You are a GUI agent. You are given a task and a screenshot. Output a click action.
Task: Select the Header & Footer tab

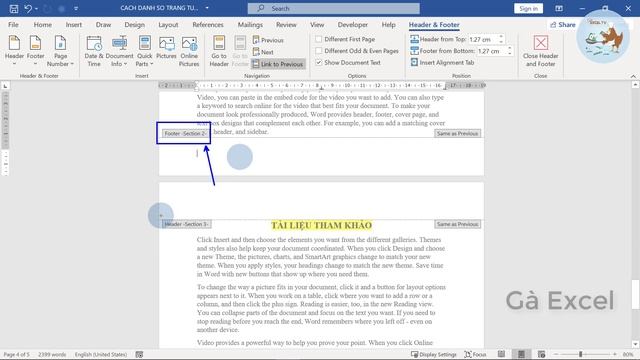point(434,25)
